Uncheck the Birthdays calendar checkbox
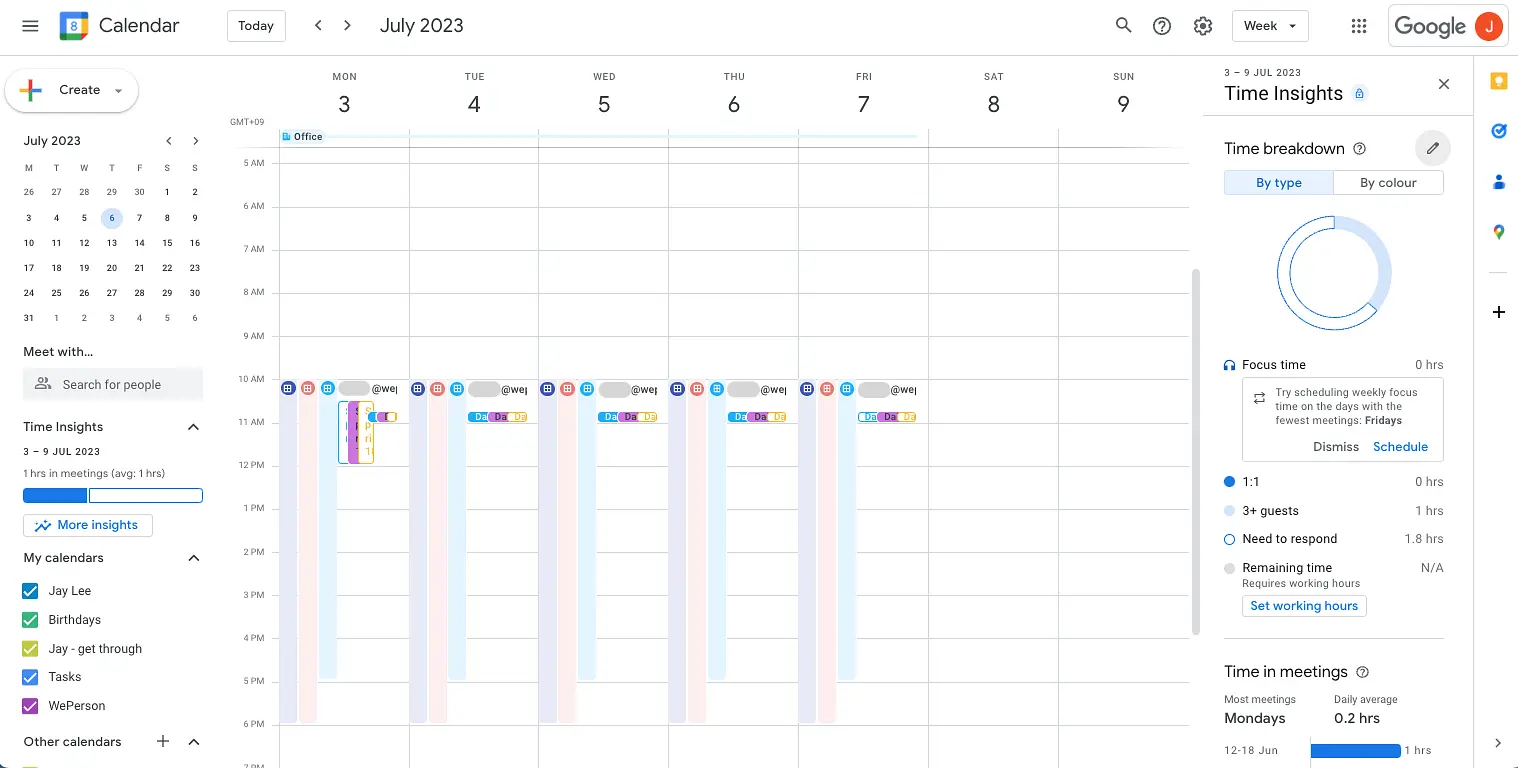The height and width of the screenshot is (768, 1518). tap(30, 620)
